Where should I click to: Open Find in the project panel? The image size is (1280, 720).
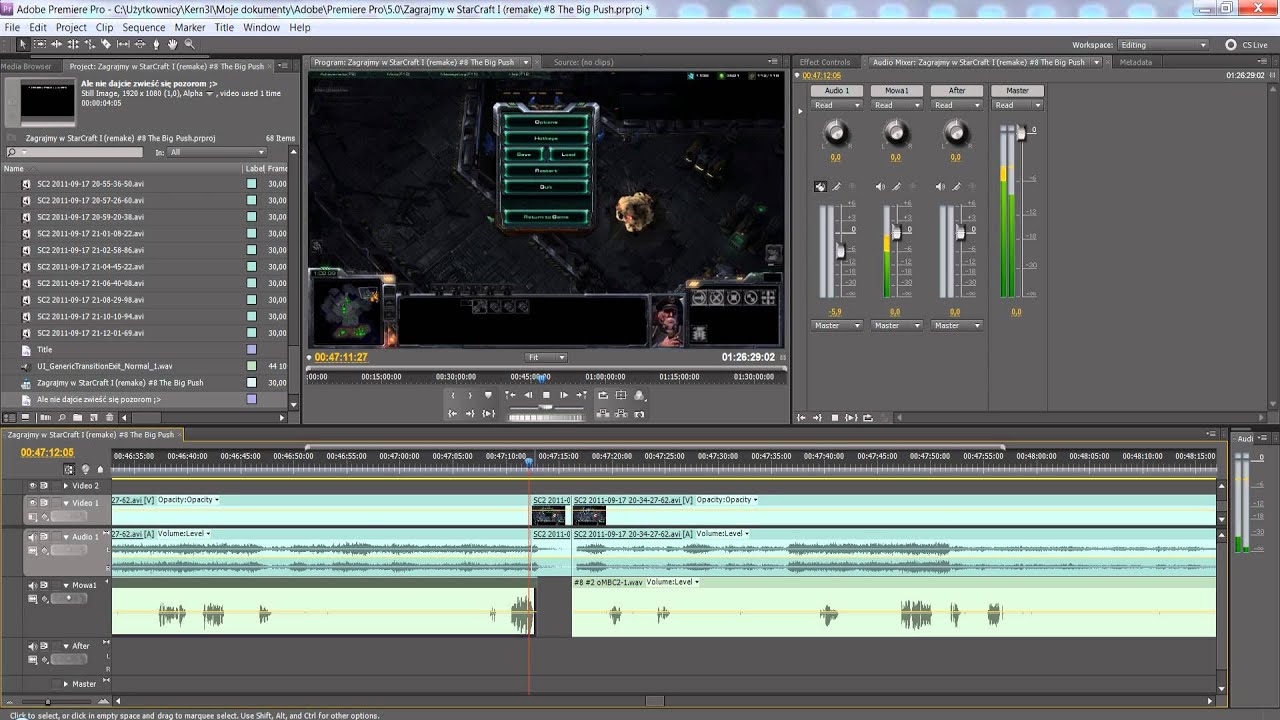click(61, 417)
